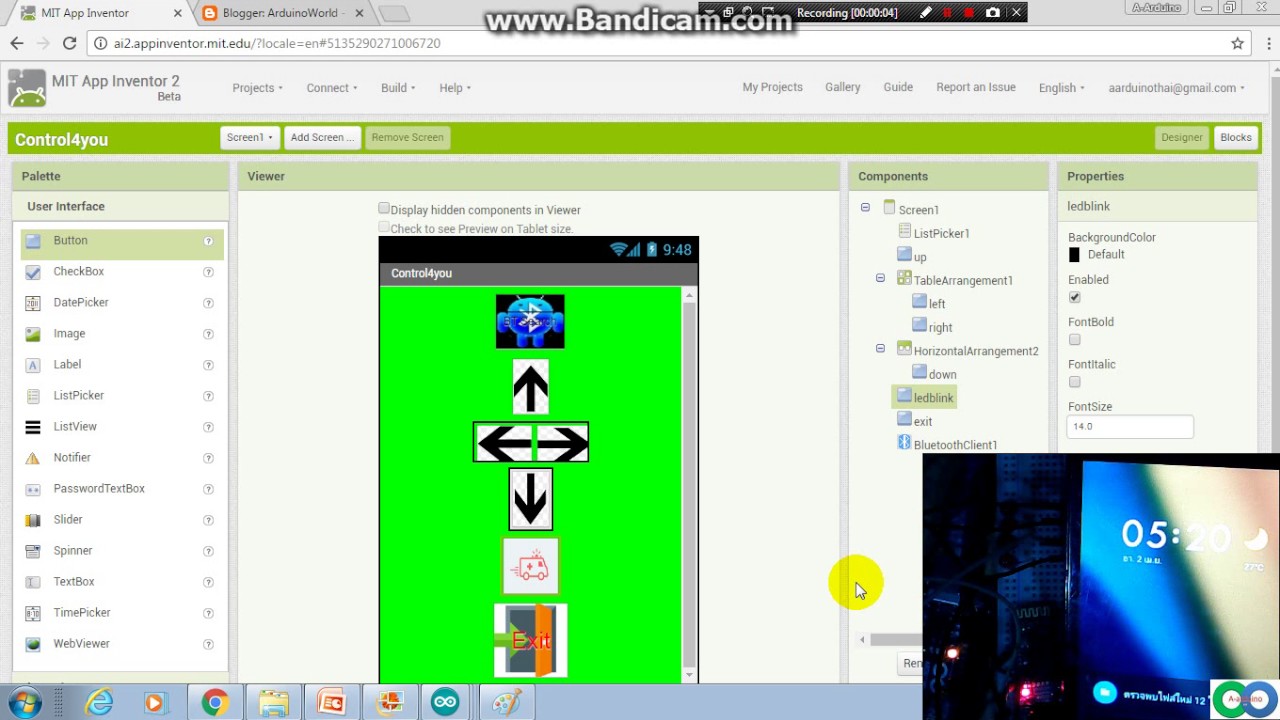Open the English language dropdown

coord(1061,88)
